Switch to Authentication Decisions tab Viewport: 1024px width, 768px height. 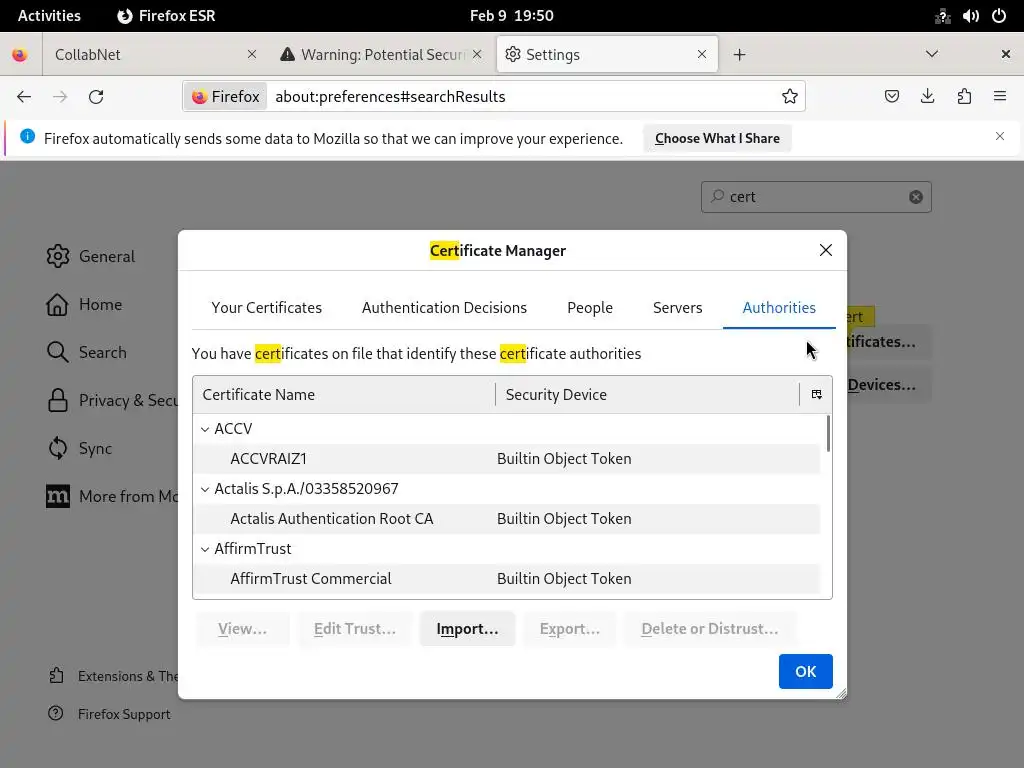pos(444,308)
